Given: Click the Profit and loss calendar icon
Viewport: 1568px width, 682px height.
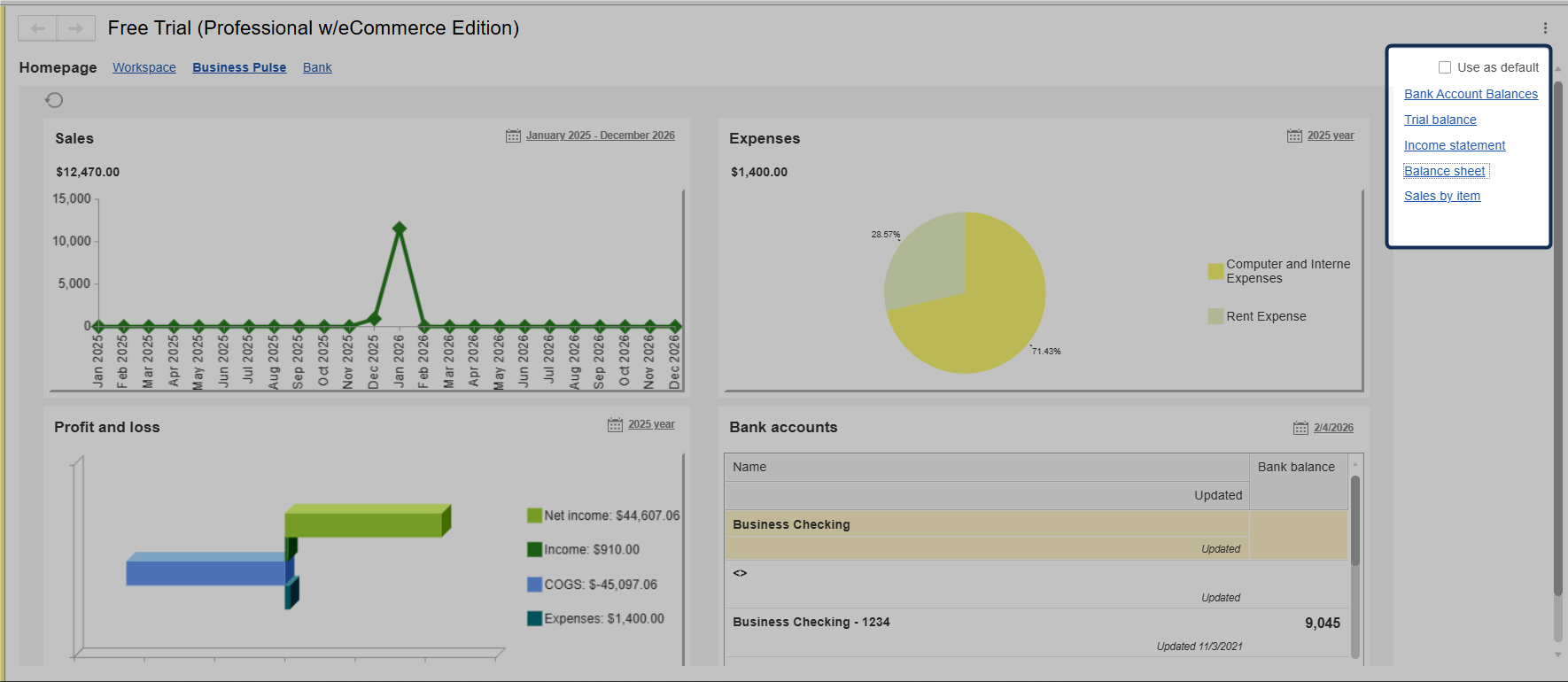Looking at the screenshot, I should click(x=615, y=425).
